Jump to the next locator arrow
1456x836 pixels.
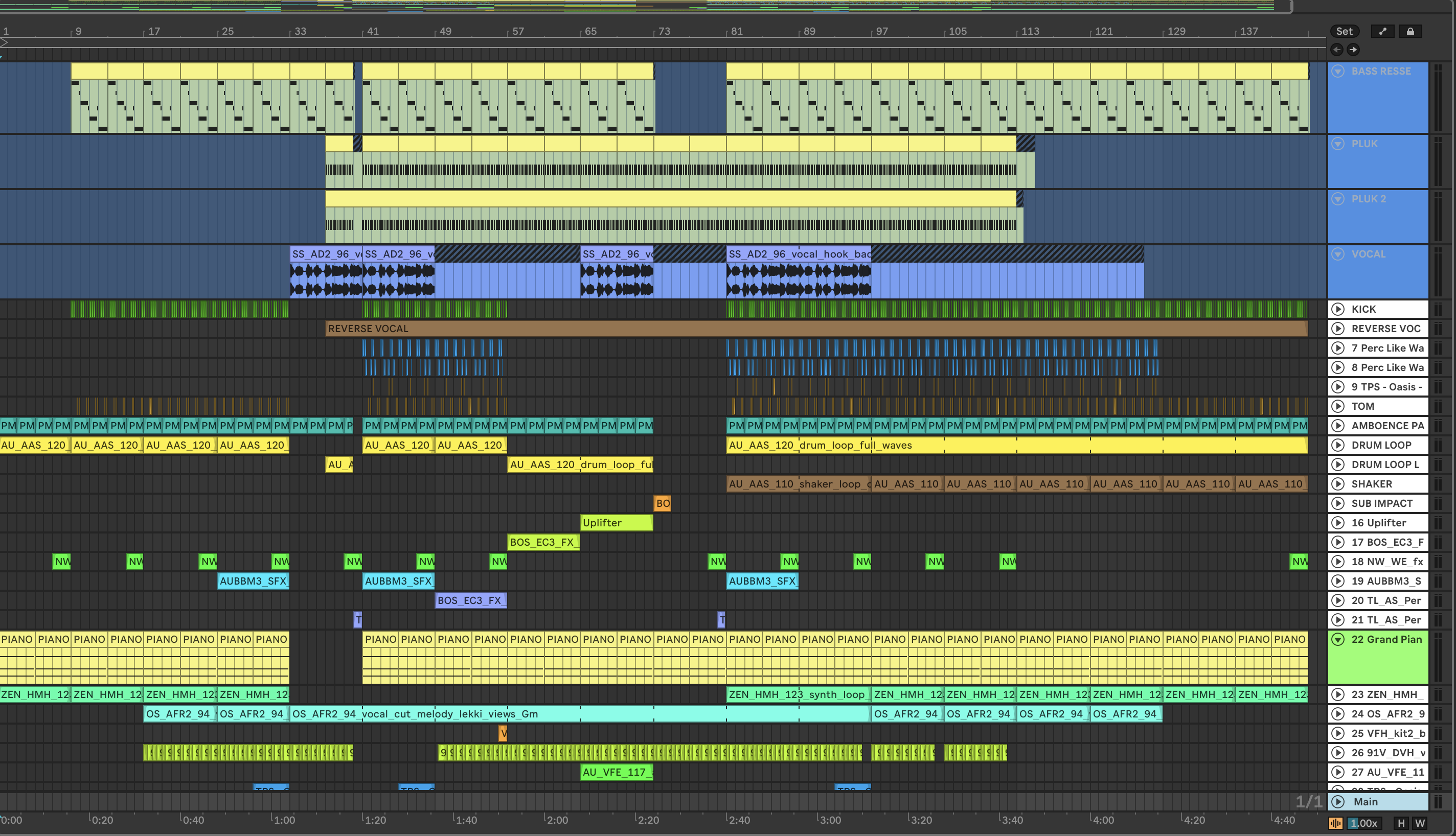1353,50
